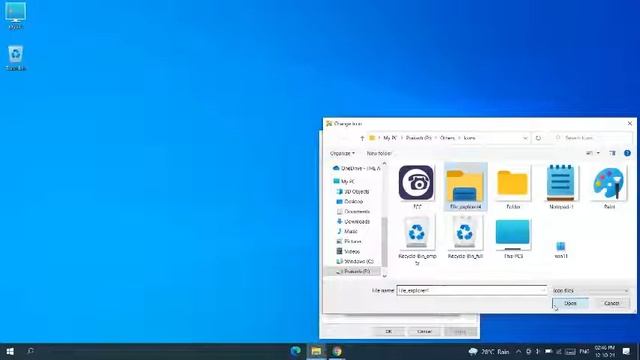This screenshot has height=360, width=640.
Task: Open the taskbar search icon
Action: (x=30, y=351)
